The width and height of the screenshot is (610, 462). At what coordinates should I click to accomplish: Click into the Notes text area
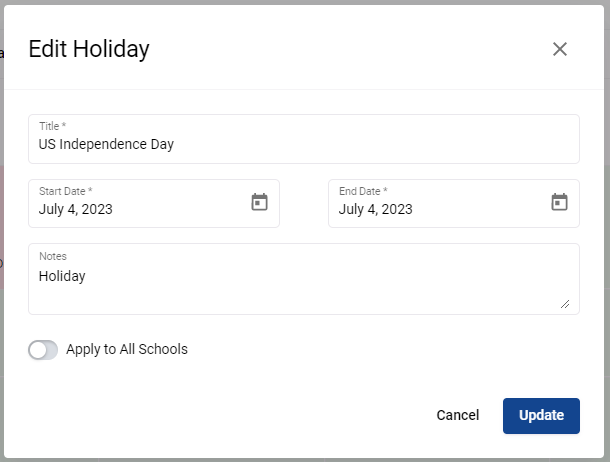pyautogui.click(x=304, y=279)
